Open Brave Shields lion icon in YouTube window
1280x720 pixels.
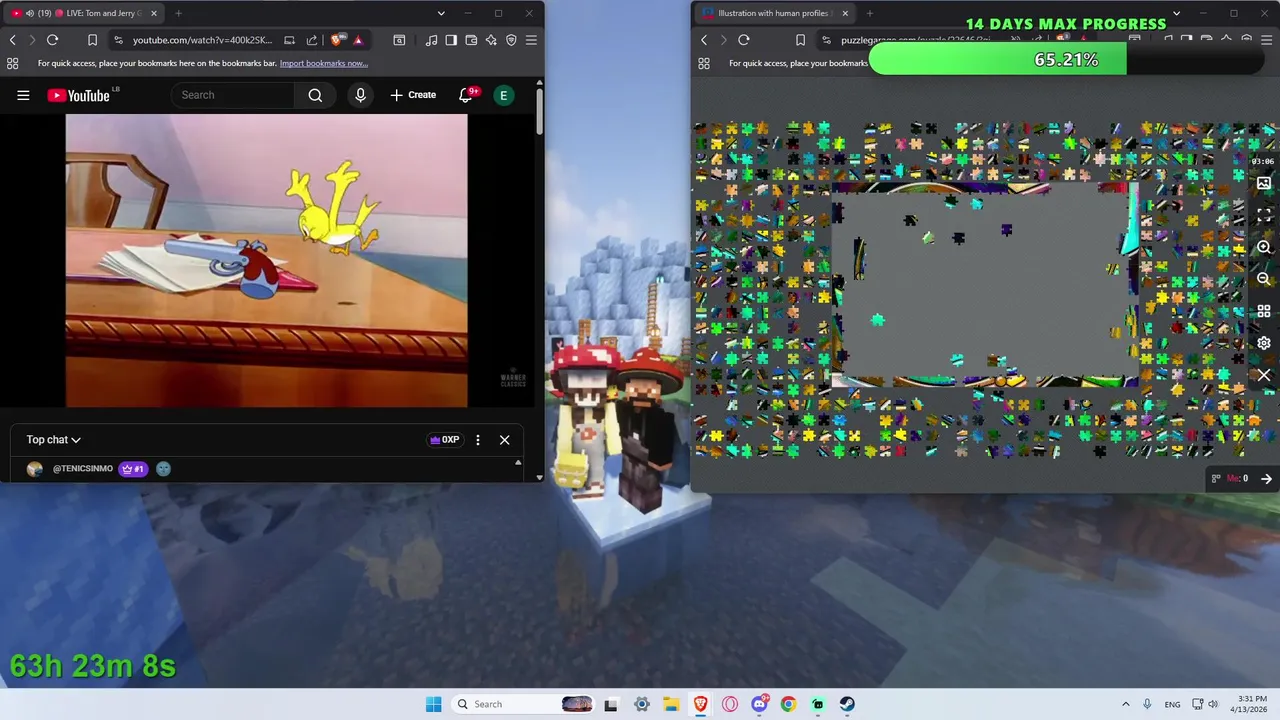(x=337, y=40)
